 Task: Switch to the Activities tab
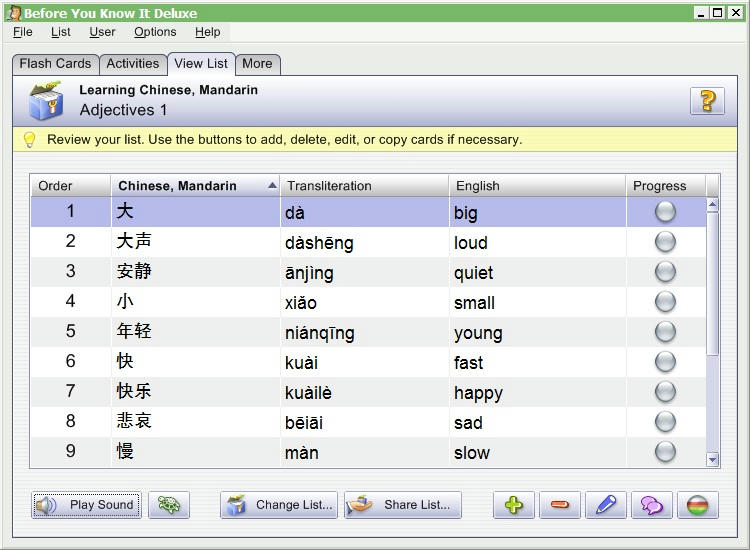tap(132, 64)
